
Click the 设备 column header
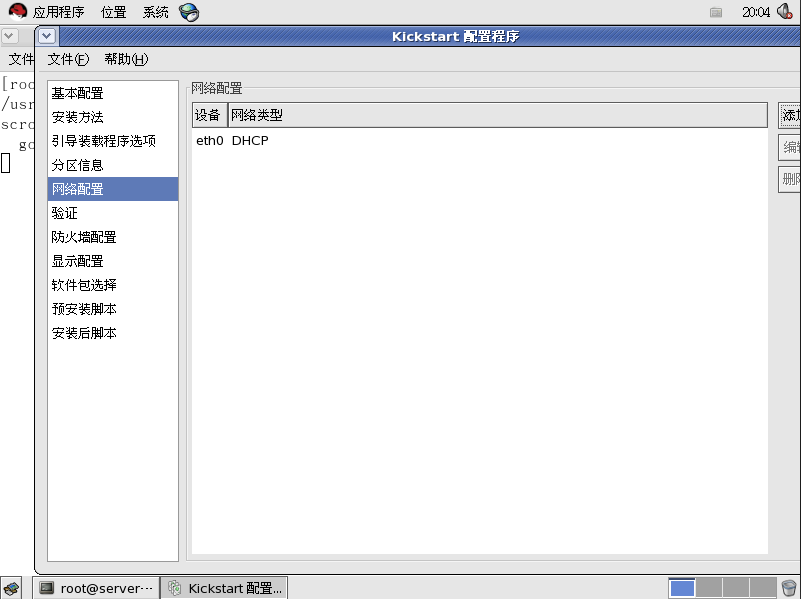pos(209,115)
